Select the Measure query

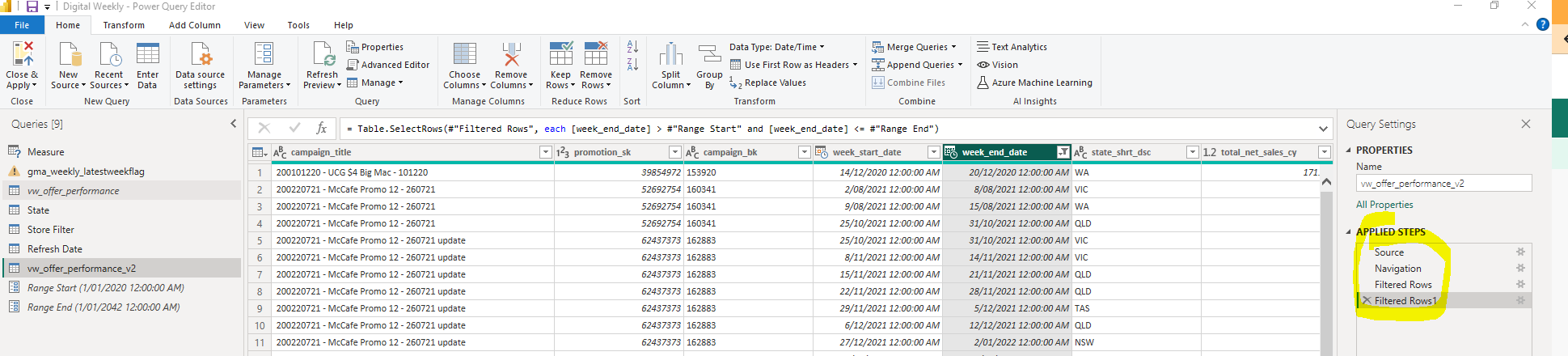point(122,151)
